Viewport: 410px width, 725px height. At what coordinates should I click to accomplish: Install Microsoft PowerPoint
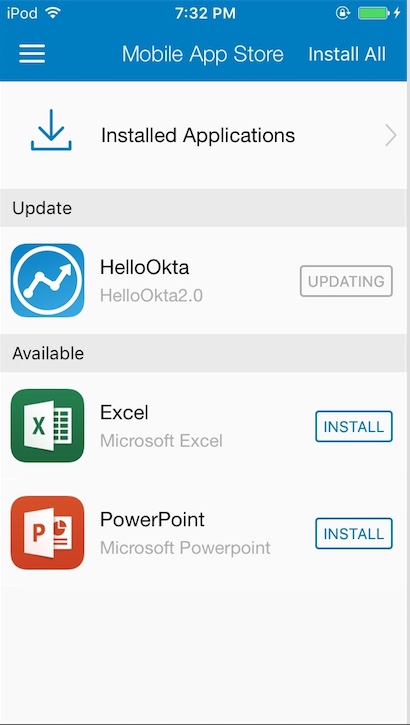(x=354, y=534)
